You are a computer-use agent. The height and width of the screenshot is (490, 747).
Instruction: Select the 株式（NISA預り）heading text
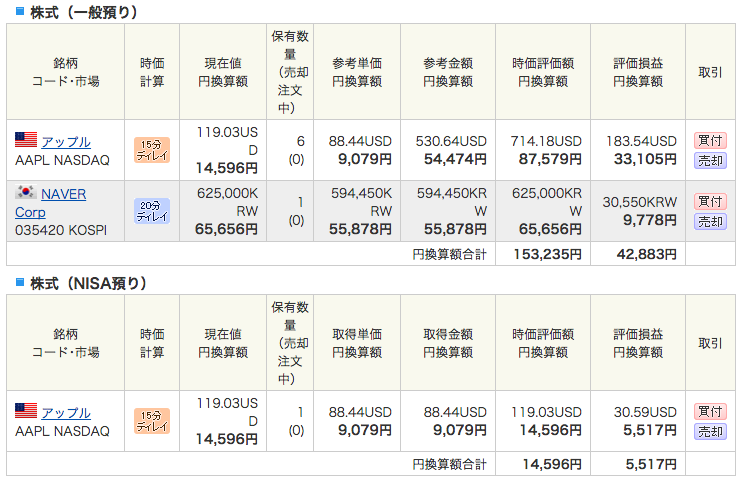pos(89,283)
